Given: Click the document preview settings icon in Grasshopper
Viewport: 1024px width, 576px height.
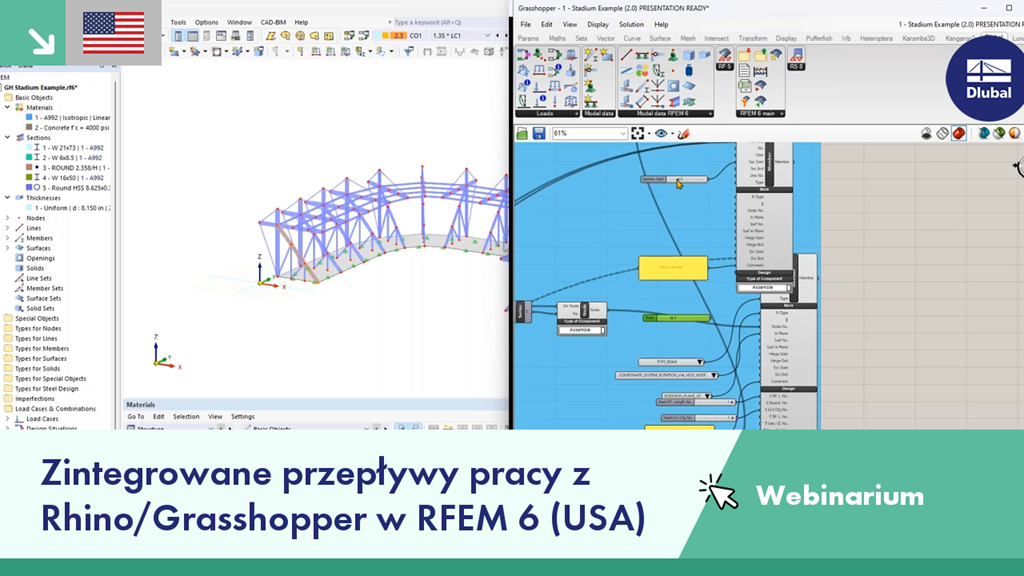Looking at the screenshot, I should (x=984, y=133).
